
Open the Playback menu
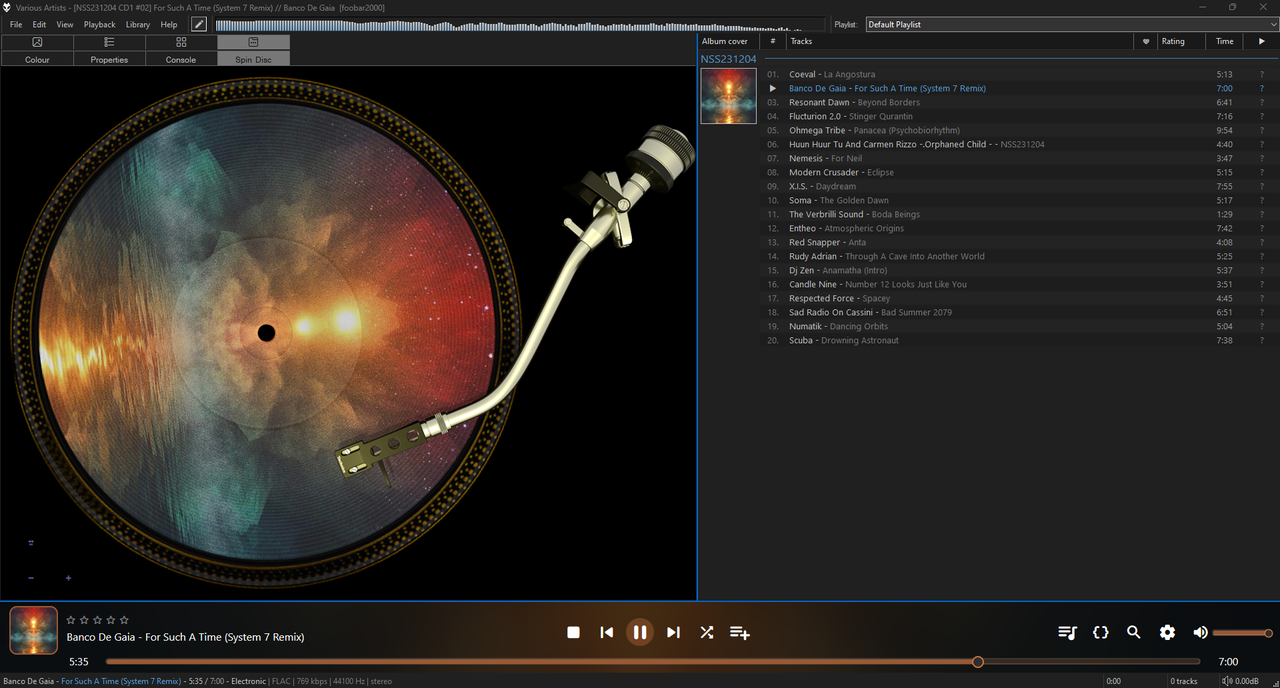point(100,24)
